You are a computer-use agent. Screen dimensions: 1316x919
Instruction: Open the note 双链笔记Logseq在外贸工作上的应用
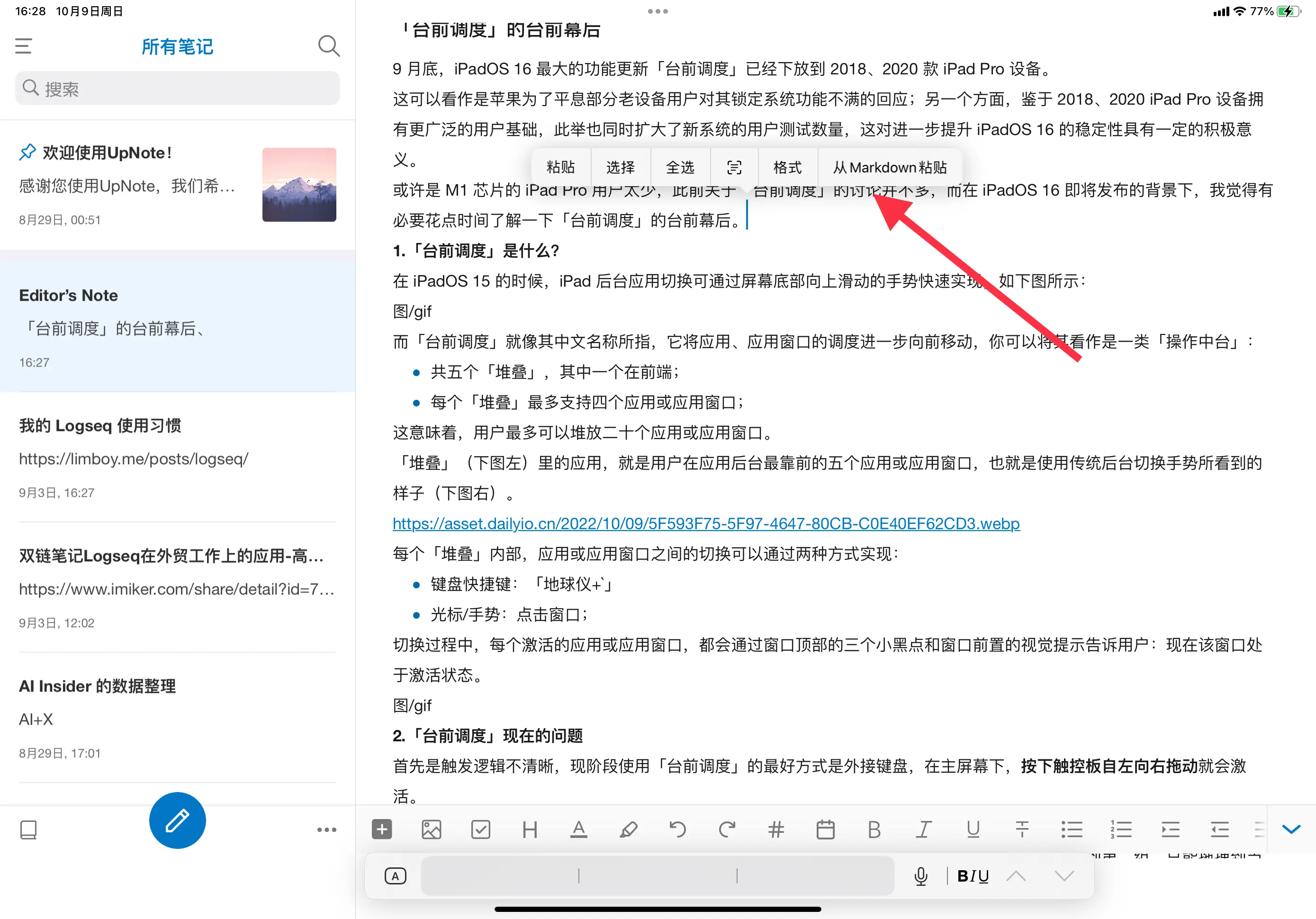tap(178, 587)
